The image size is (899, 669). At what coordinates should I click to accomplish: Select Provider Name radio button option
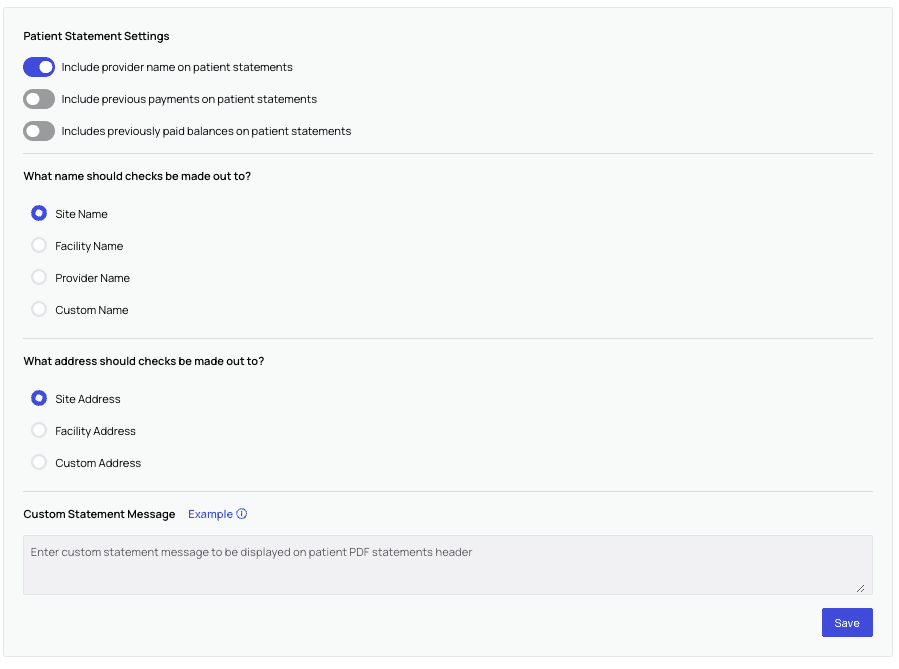39,277
